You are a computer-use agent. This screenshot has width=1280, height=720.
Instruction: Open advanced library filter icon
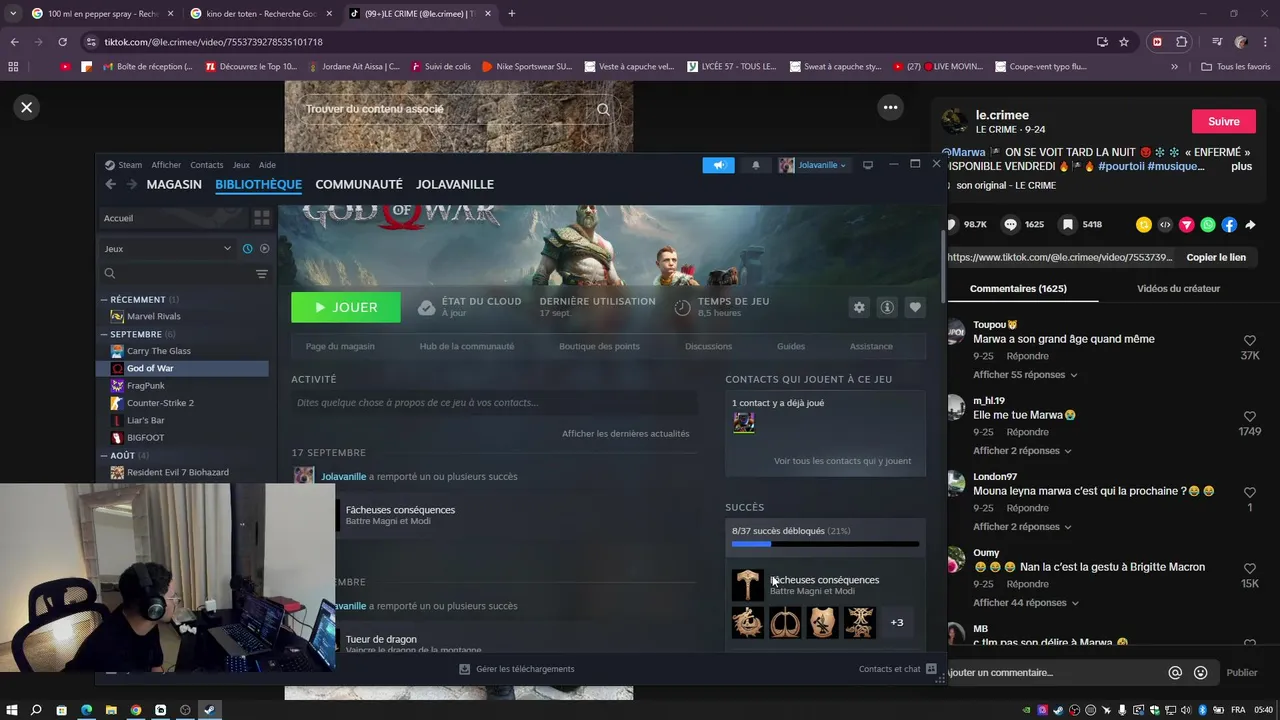(262, 274)
